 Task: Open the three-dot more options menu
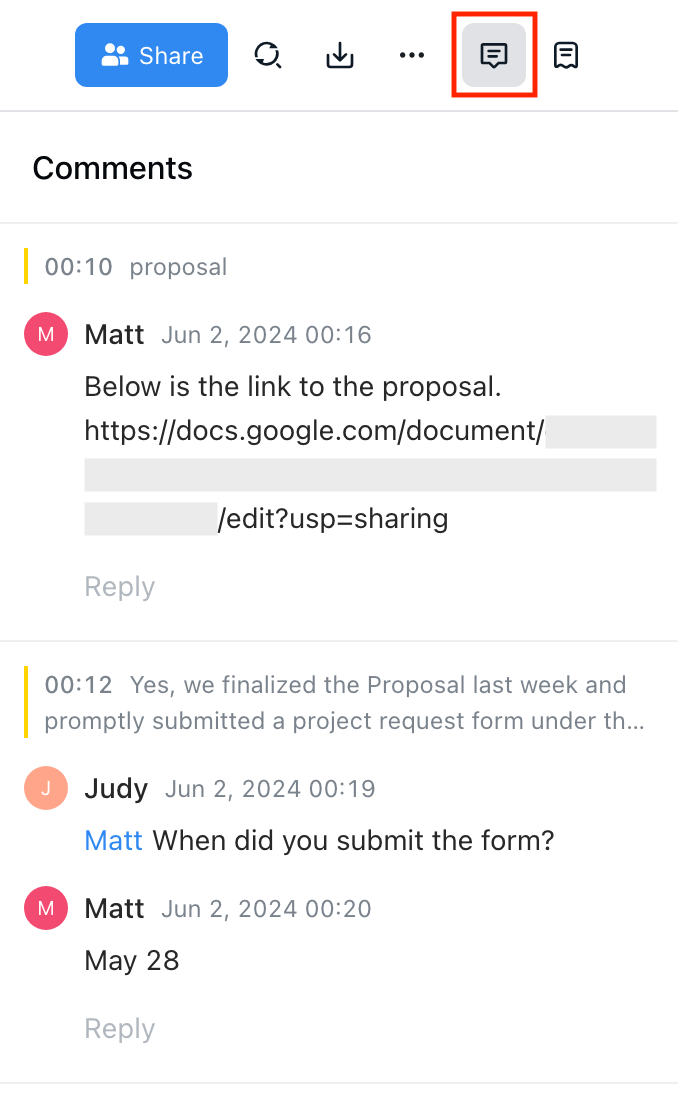pos(412,56)
